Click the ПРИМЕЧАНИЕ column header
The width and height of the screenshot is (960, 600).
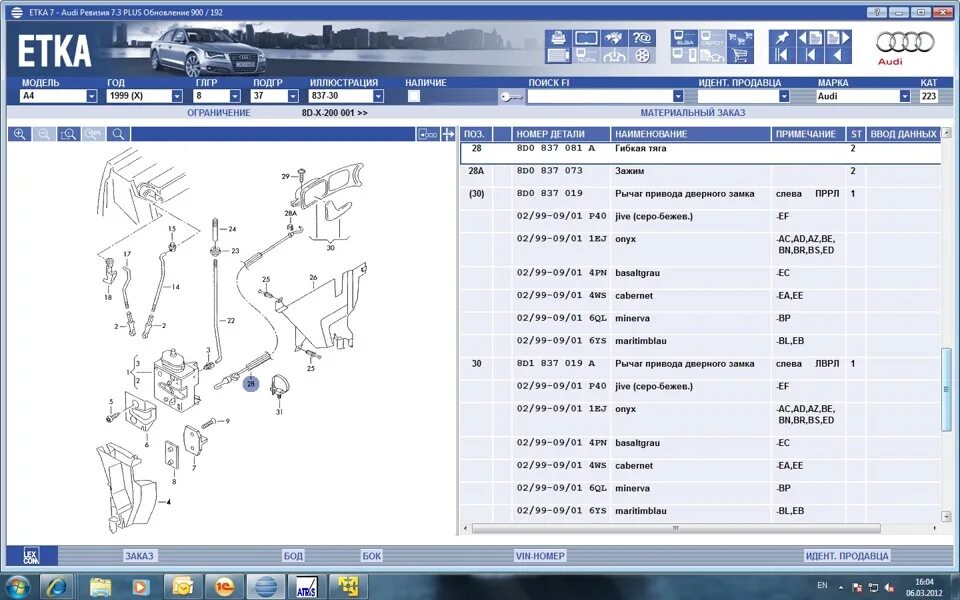coord(808,134)
